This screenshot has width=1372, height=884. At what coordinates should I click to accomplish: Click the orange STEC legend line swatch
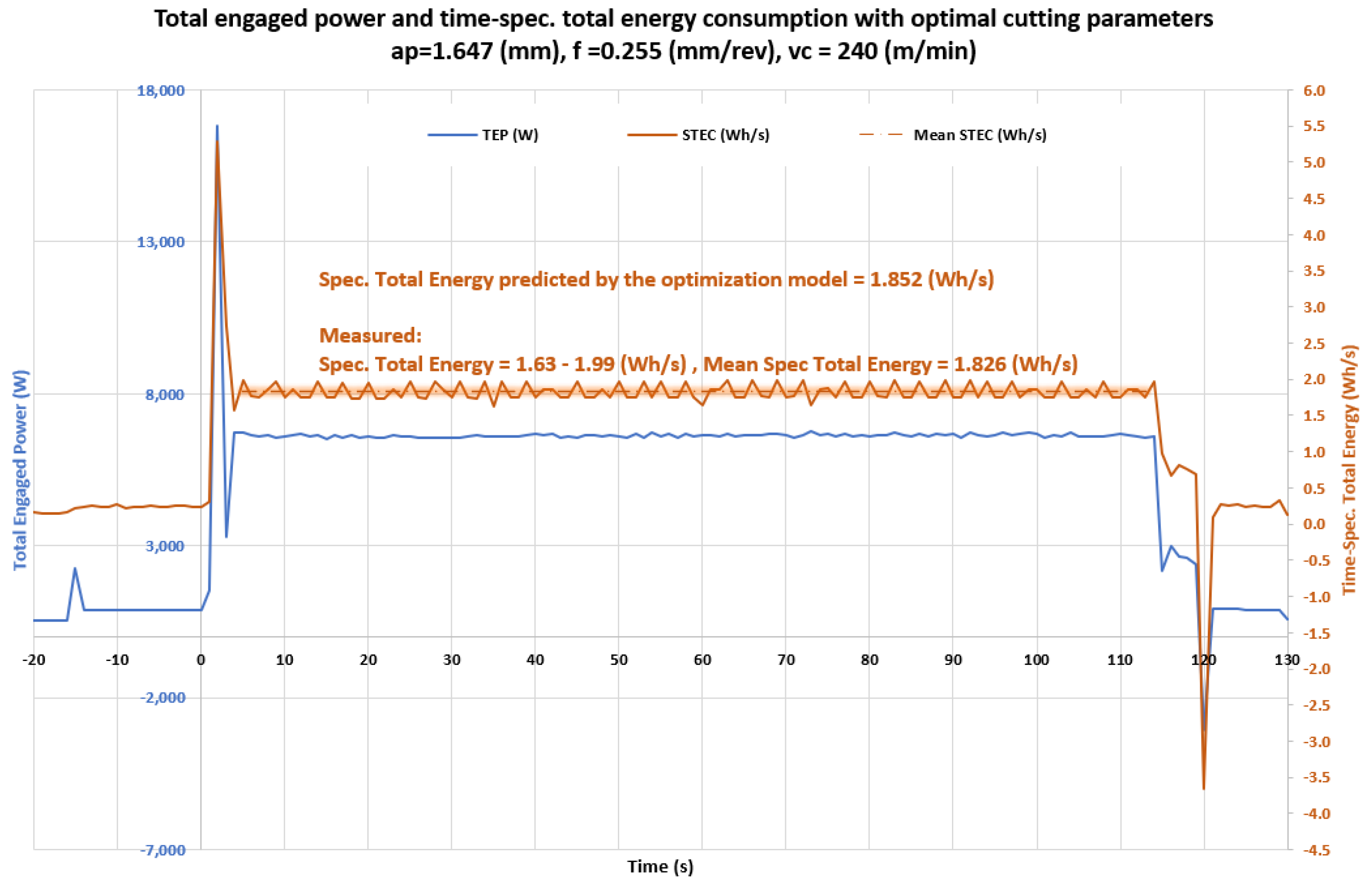[652, 135]
